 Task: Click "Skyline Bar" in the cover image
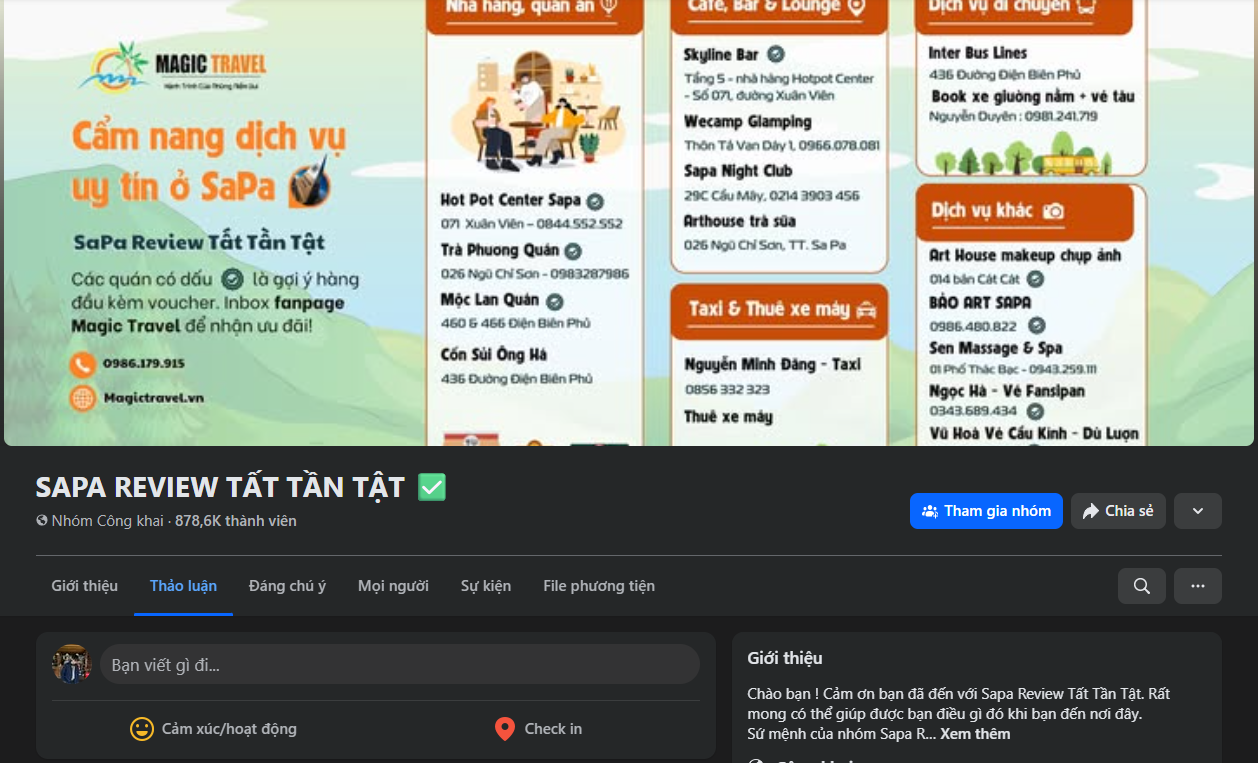coord(721,55)
